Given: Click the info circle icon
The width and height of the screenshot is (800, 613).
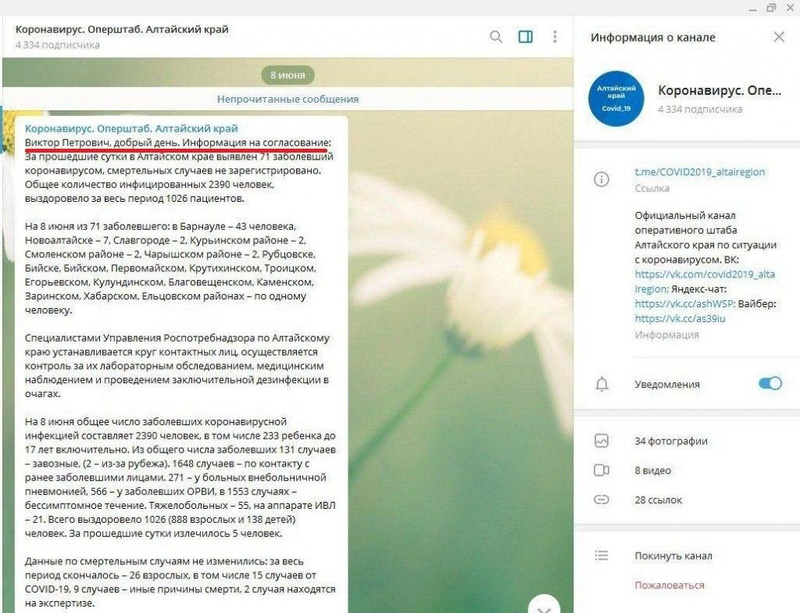Looking at the screenshot, I should (602, 179).
